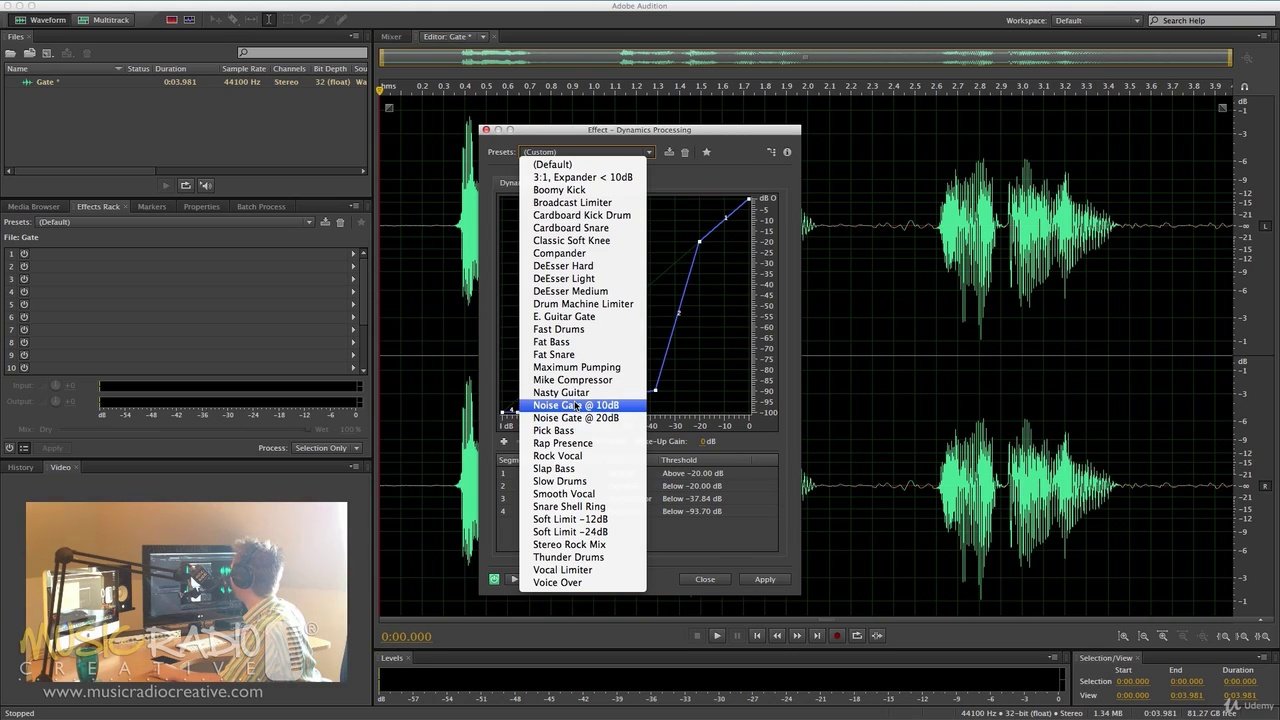The height and width of the screenshot is (720, 1280).
Task: Save dynamics preset in effect dialog
Action: click(x=669, y=152)
